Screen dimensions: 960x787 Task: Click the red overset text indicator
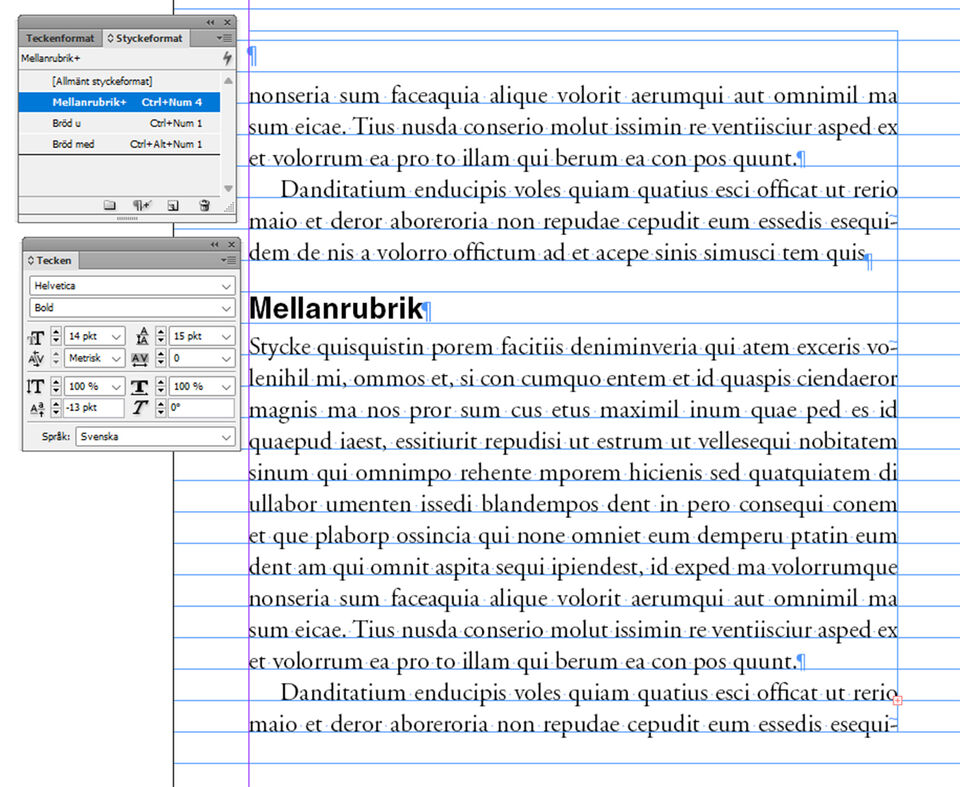[x=898, y=701]
